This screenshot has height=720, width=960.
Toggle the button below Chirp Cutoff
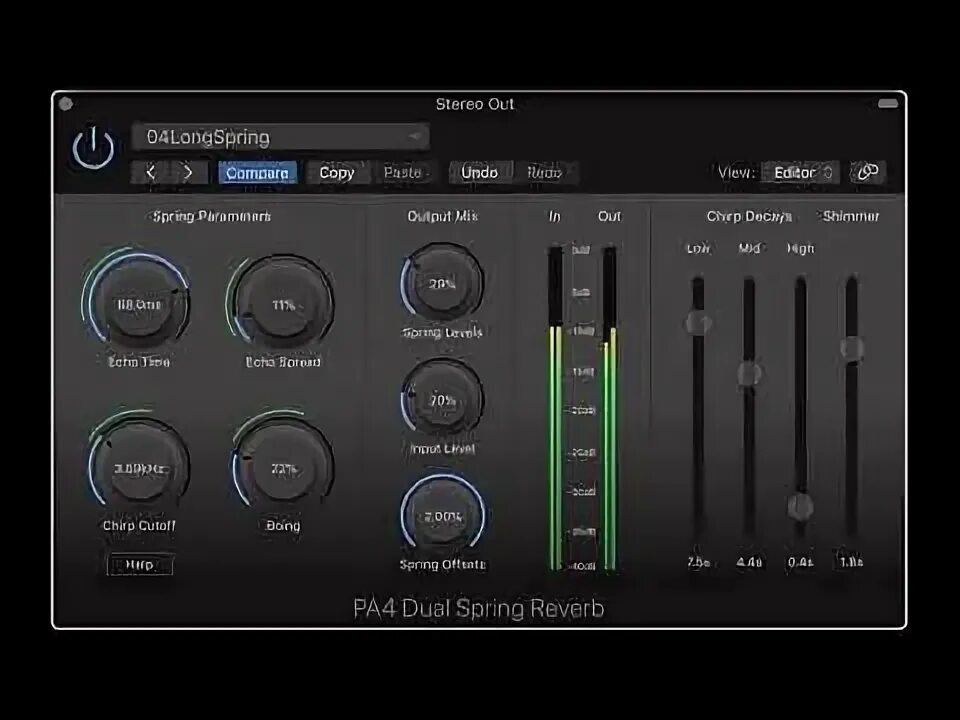[140, 564]
